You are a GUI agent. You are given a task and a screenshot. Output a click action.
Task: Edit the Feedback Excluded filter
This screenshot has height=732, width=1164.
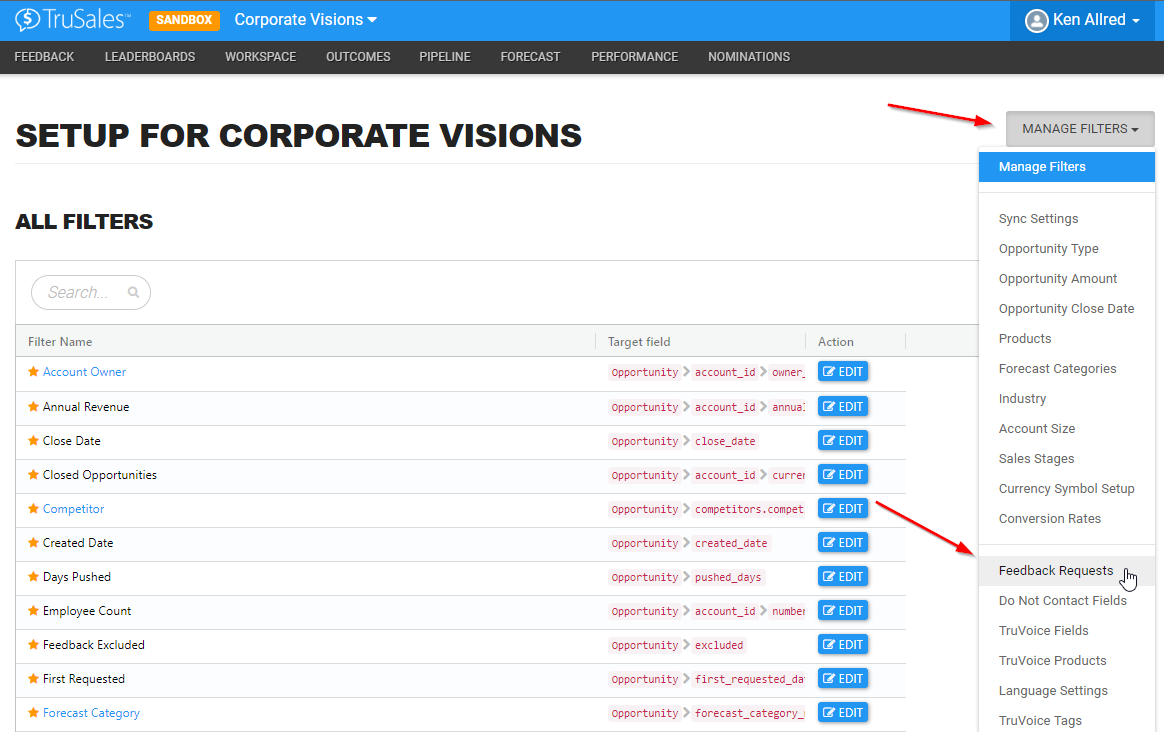click(x=843, y=644)
